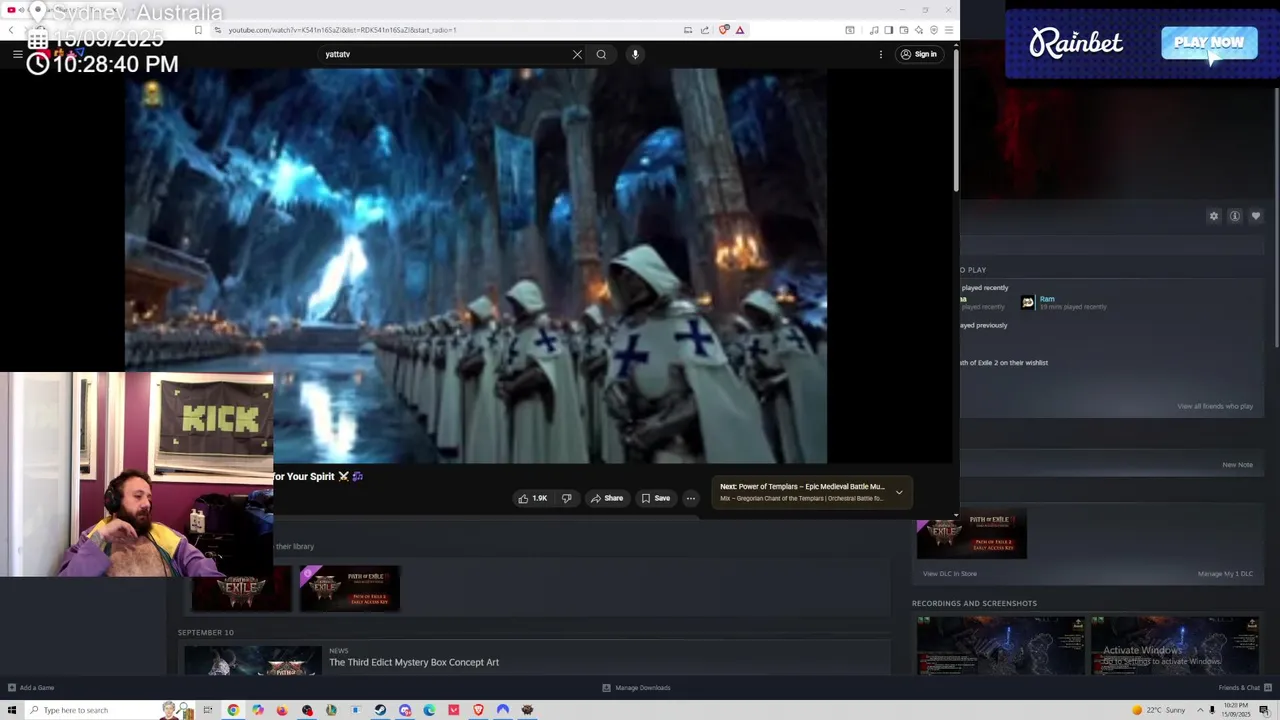Open Steam Manage Downloads
Viewport: 1280px width, 720px height.
pyautogui.click(x=636, y=688)
